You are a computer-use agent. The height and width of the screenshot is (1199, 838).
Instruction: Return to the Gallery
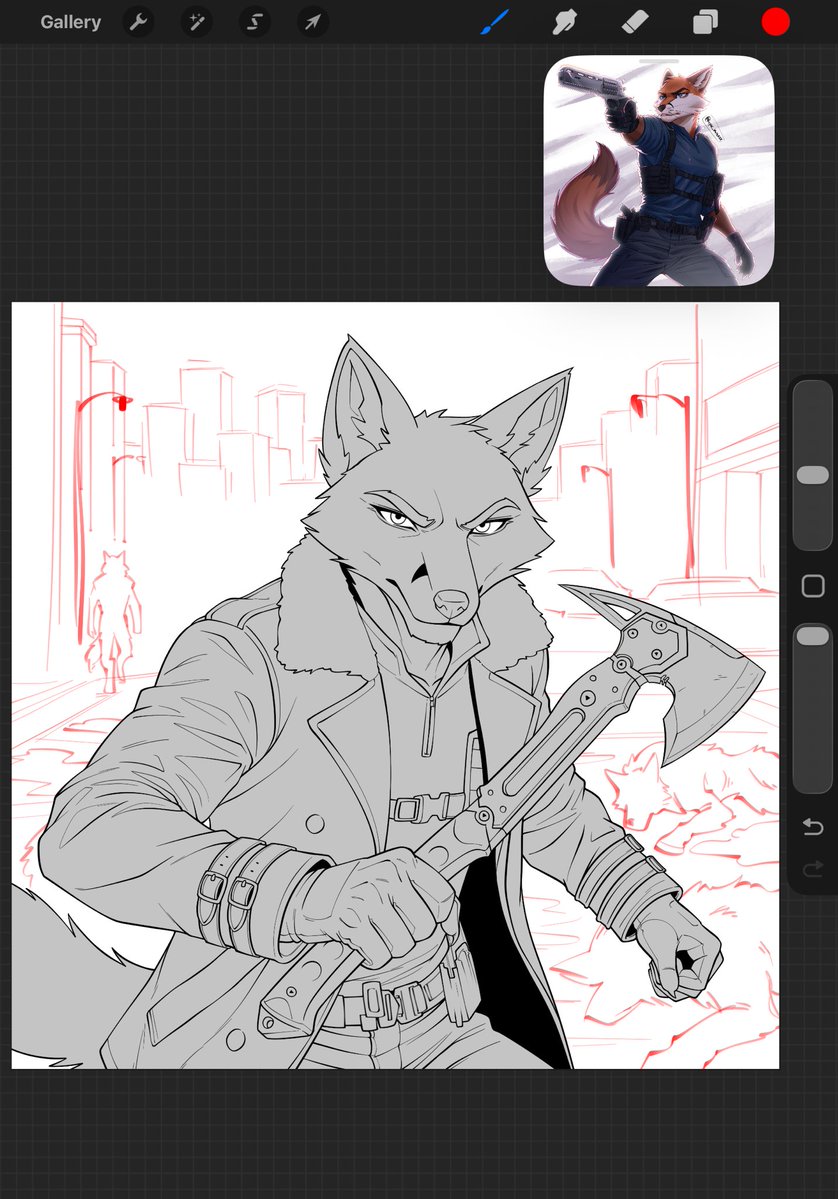click(70, 22)
